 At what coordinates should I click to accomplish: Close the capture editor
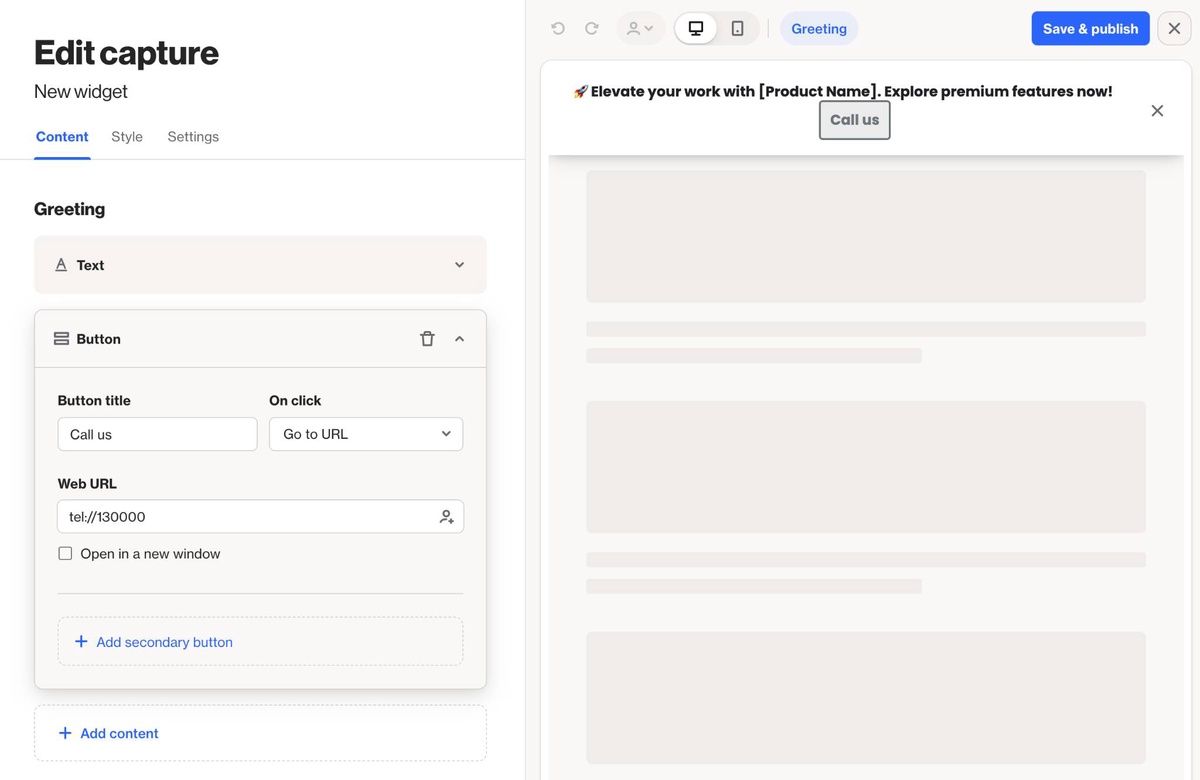[x=1175, y=29]
